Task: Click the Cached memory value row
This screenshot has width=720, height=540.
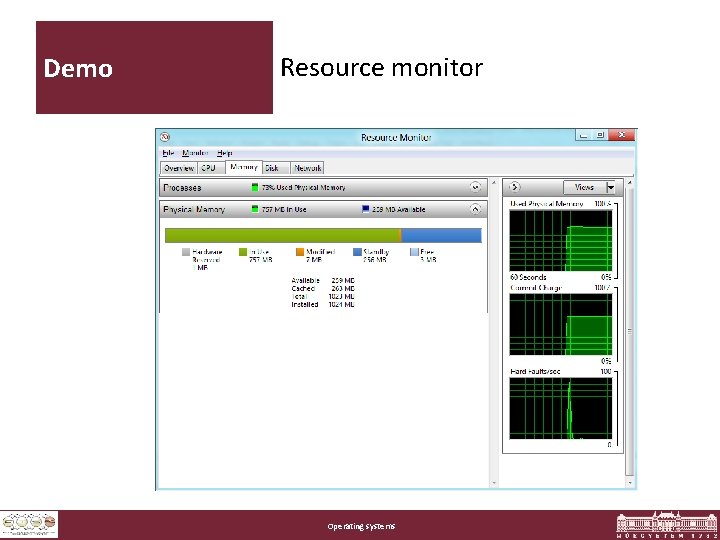Action: (323, 288)
